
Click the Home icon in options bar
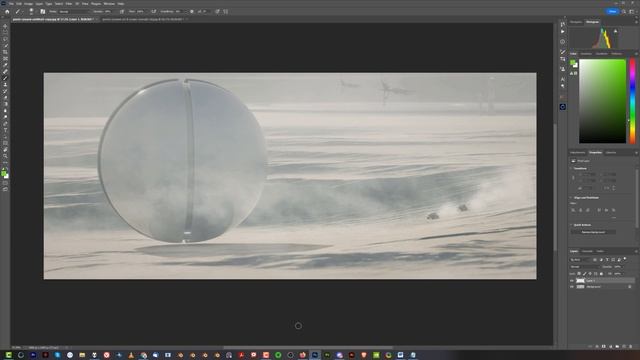click(x=7, y=11)
